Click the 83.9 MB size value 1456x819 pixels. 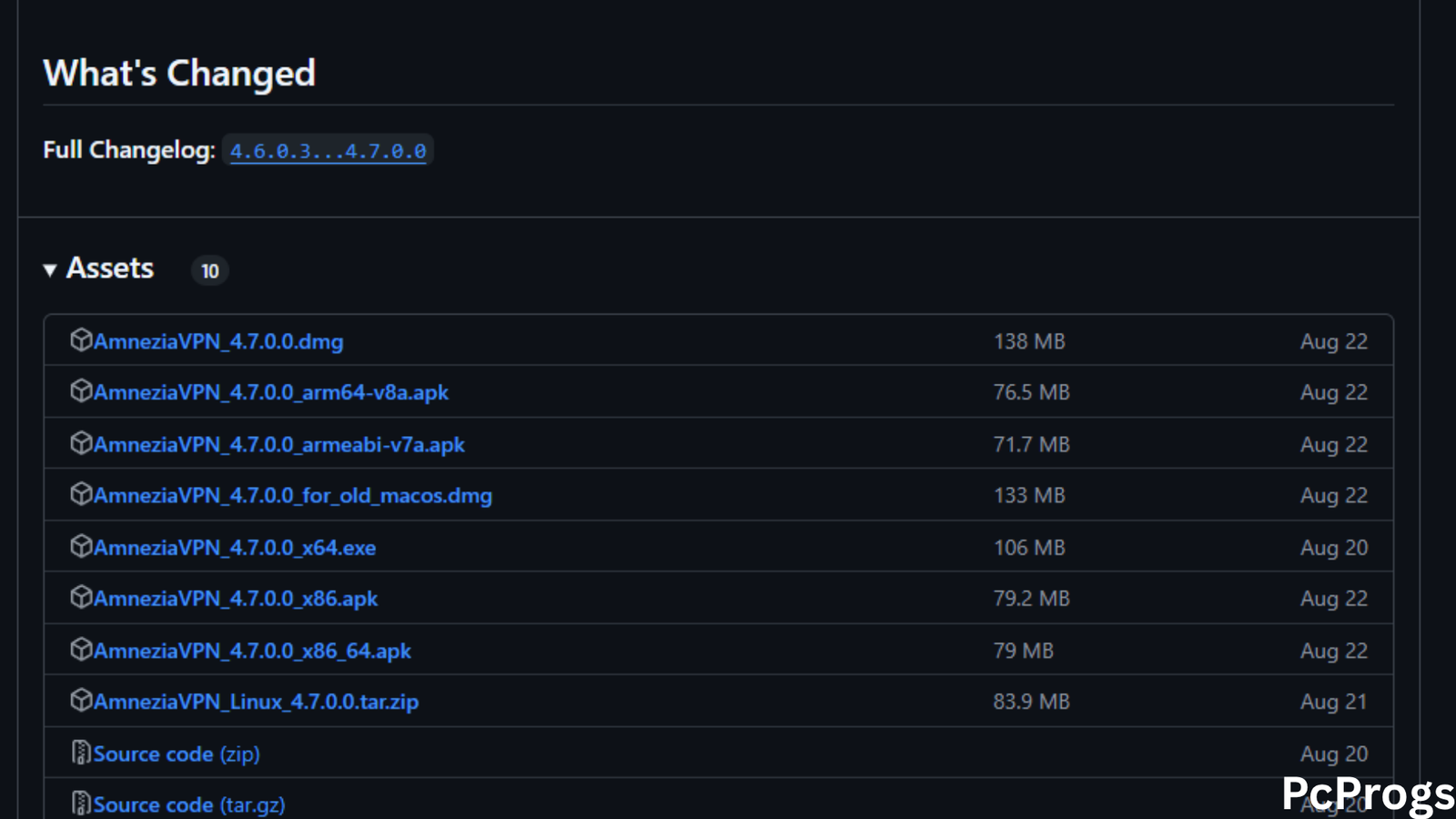coord(1032,702)
